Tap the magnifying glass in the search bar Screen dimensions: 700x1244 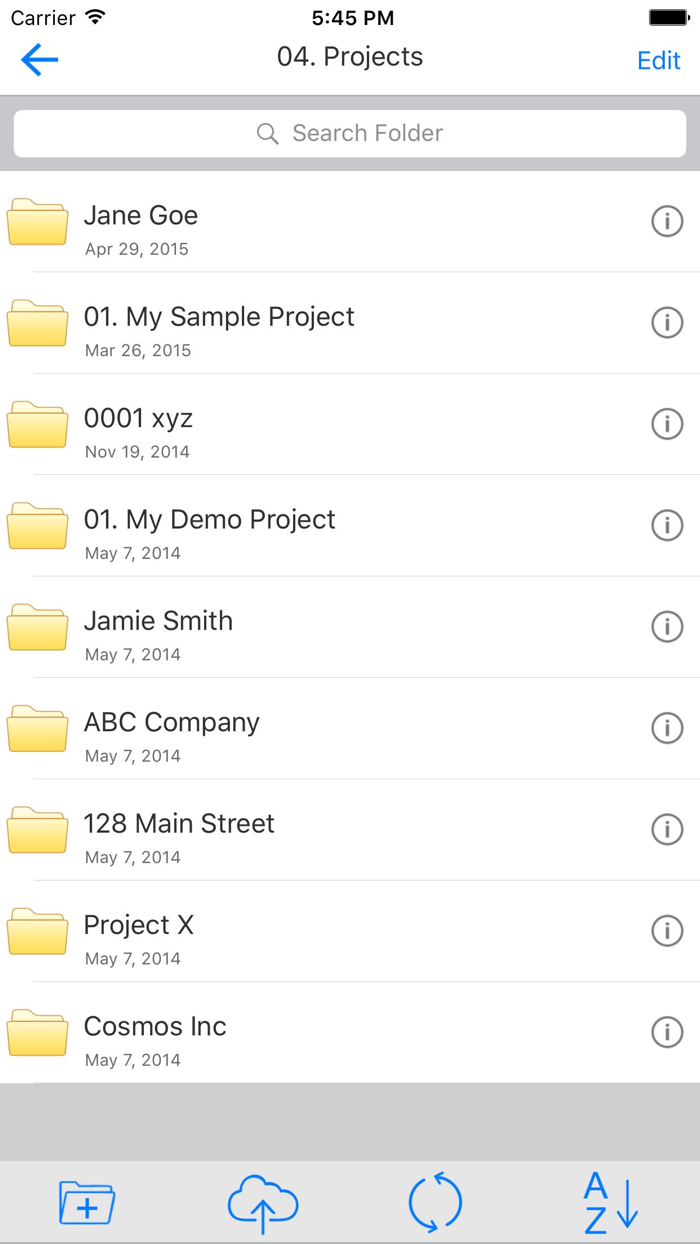tap(267, 133)
